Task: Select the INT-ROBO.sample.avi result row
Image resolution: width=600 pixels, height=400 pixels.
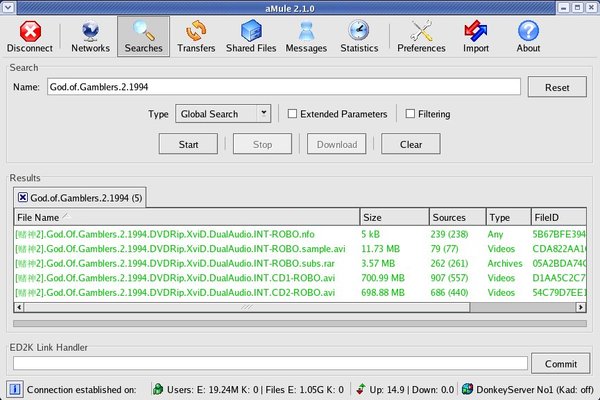Action: point(300,249)
